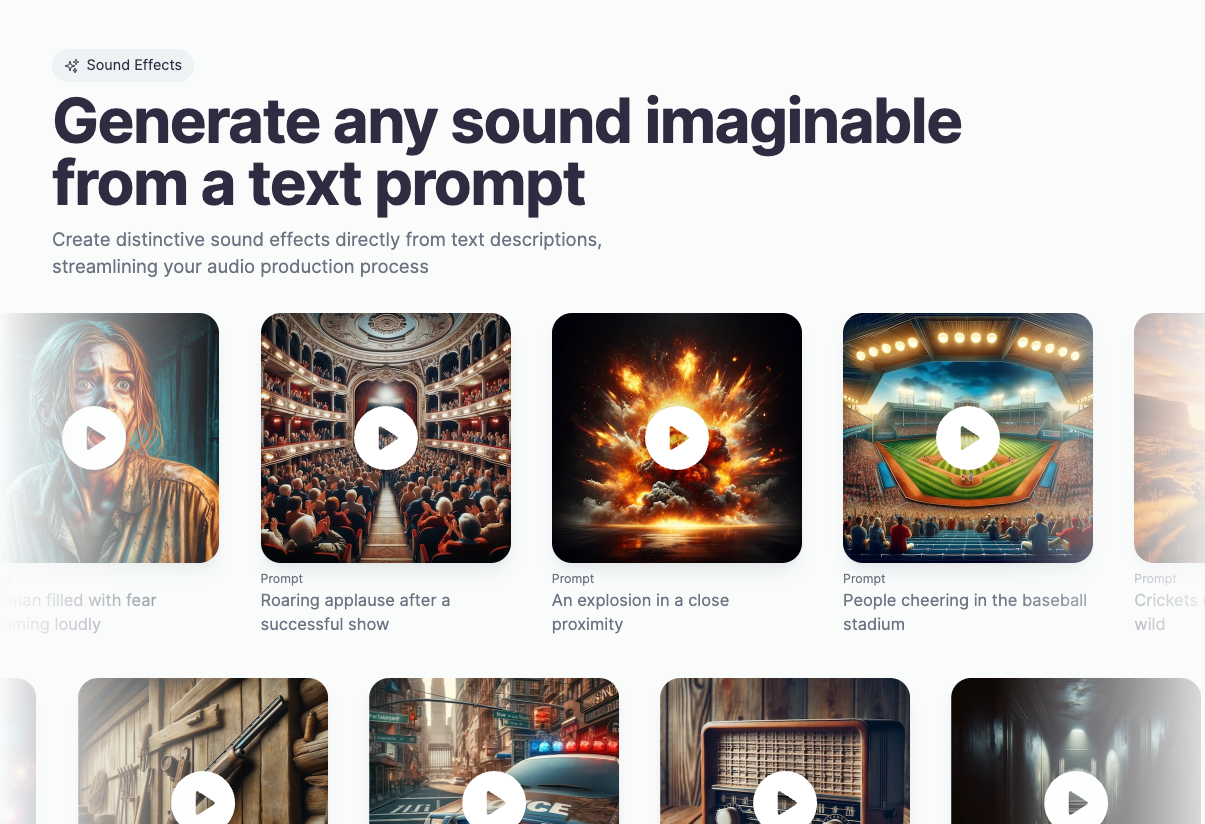Play the frightened woman screaming sound
This screenshot has width=1205, height=824.
point(94,438)
